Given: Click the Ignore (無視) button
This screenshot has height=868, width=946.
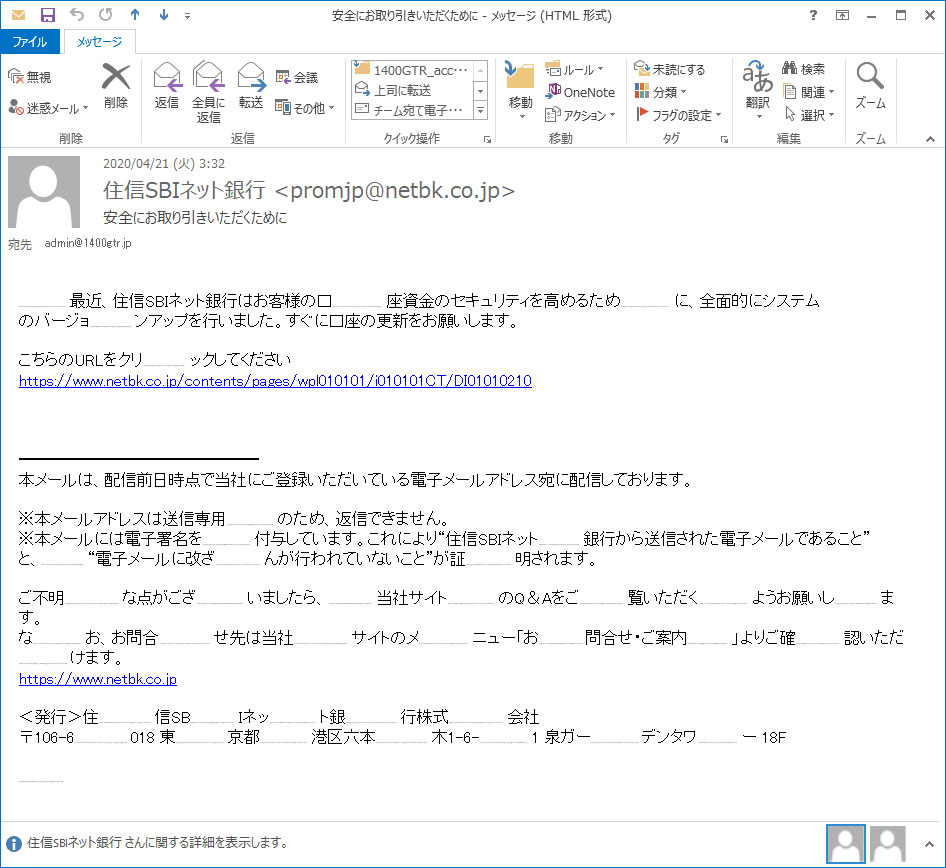Looking at the screenshot, I should coord(30,77).
